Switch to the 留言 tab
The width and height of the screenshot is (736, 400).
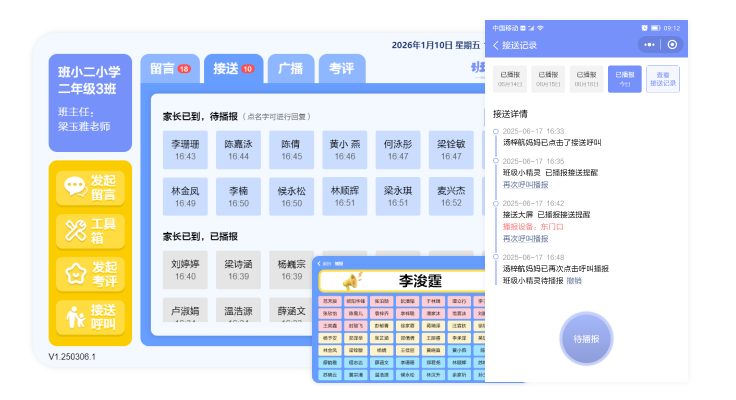click(170, 69)
